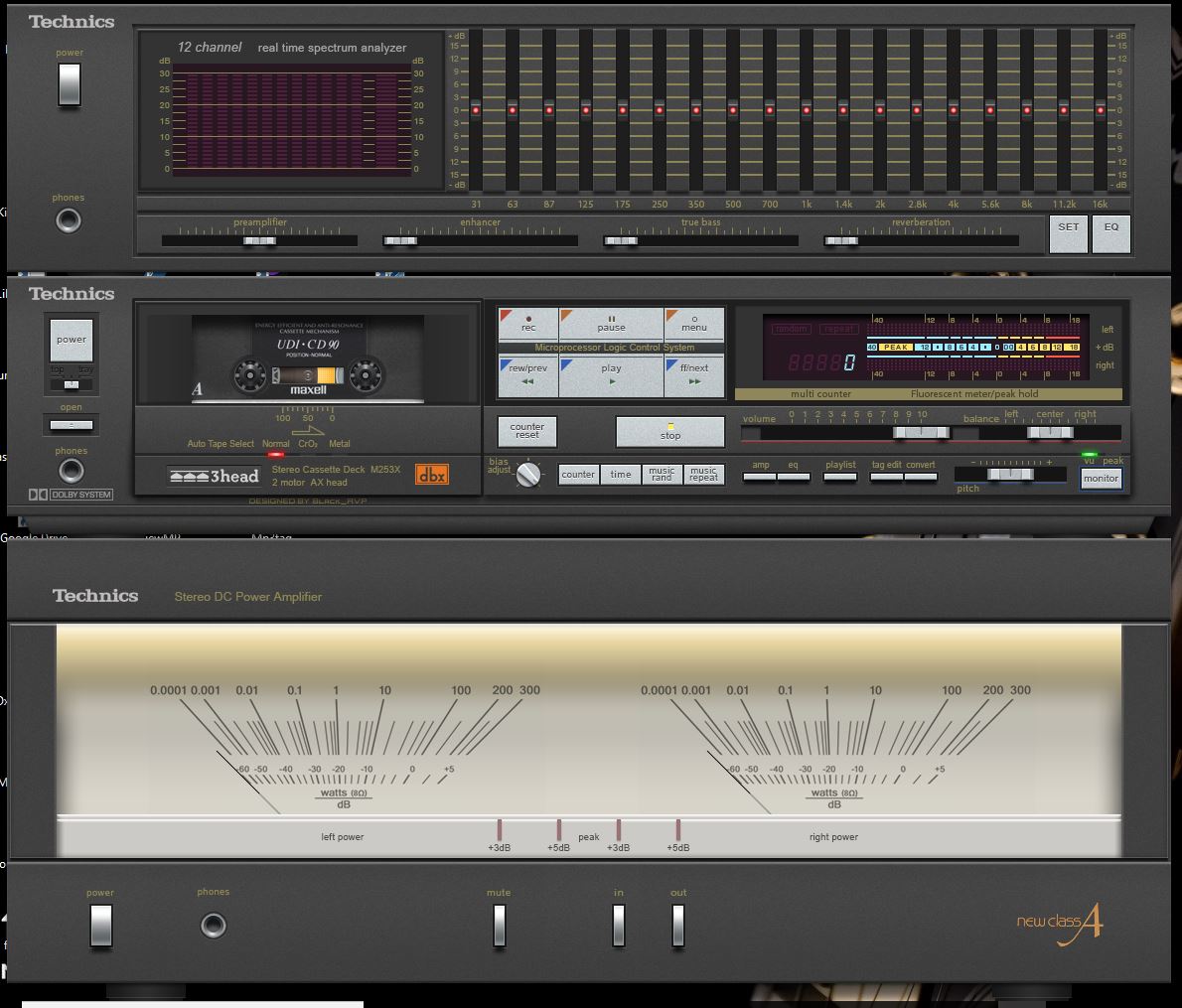The height and width of the screenshot is (1008, 1182).
Task: Click the 31 Hz equalizer band slider
Action: tap(476, 110)
